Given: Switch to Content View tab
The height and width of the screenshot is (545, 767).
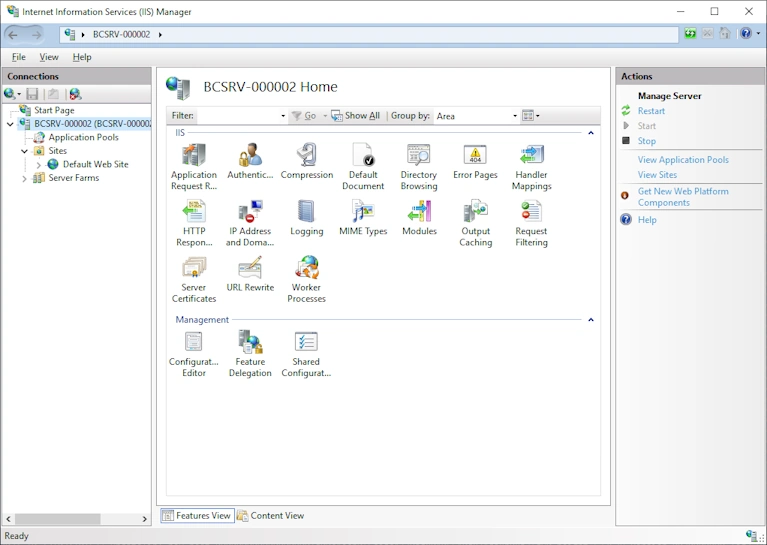Looking at the screenshot, I should (x=271, y=516).
